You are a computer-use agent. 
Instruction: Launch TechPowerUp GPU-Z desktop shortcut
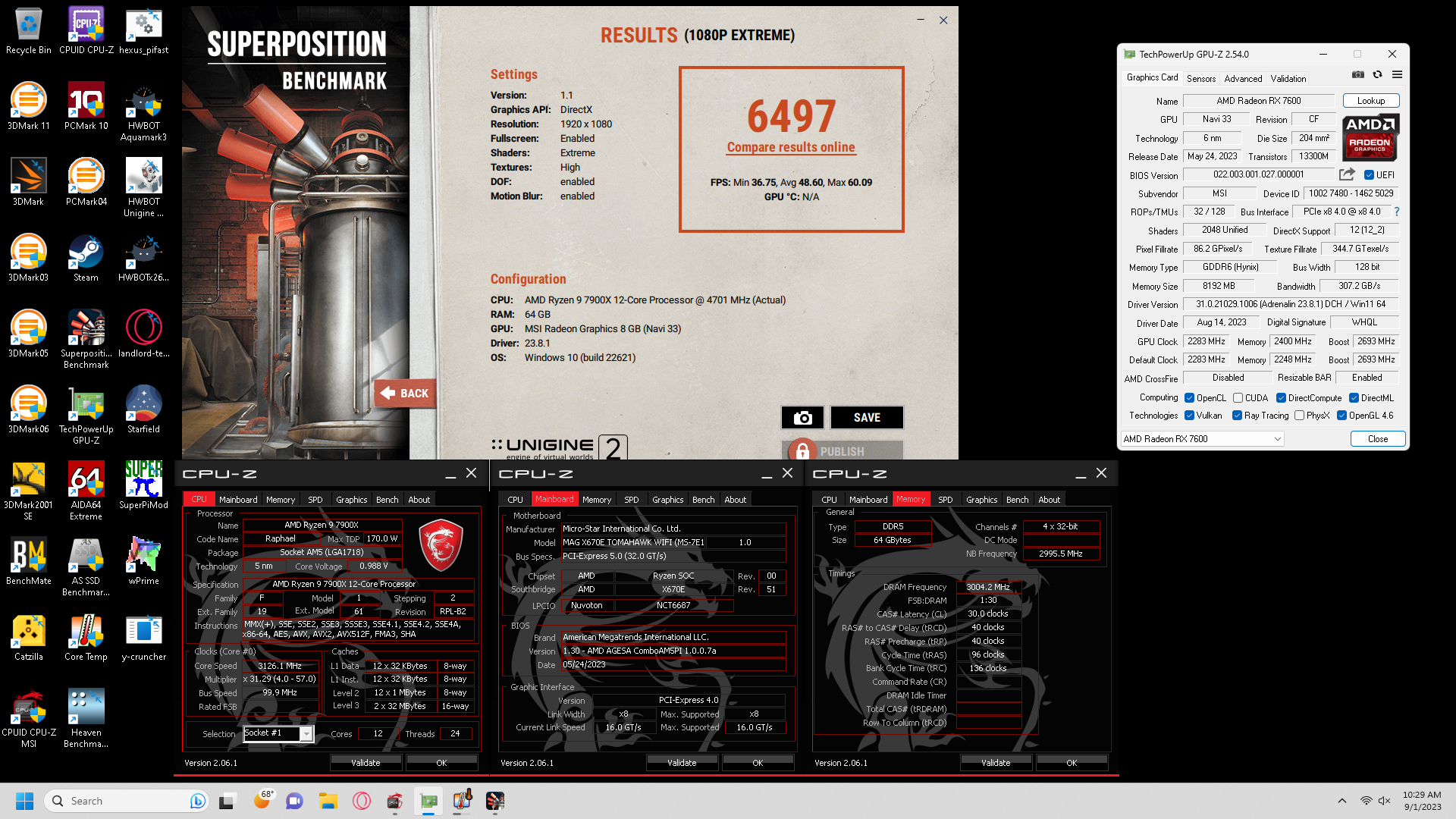coord(86,416)
